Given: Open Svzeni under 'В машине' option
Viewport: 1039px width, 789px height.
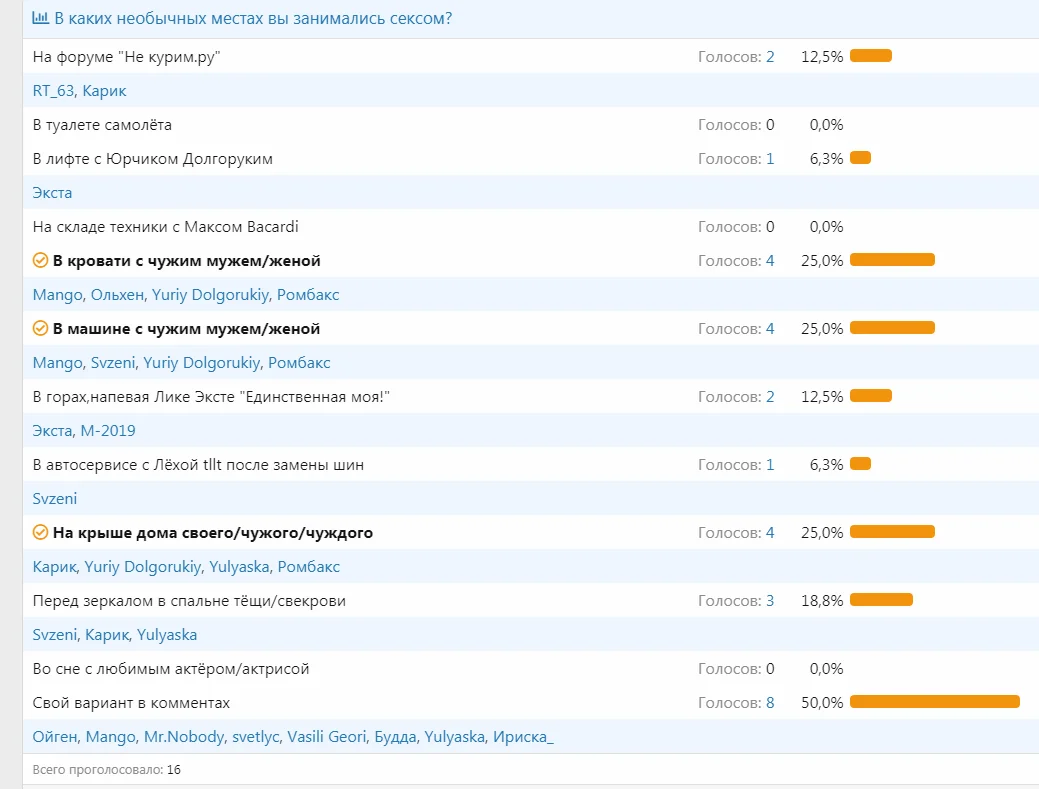Looking at the screenshot, I should (113, 363).
